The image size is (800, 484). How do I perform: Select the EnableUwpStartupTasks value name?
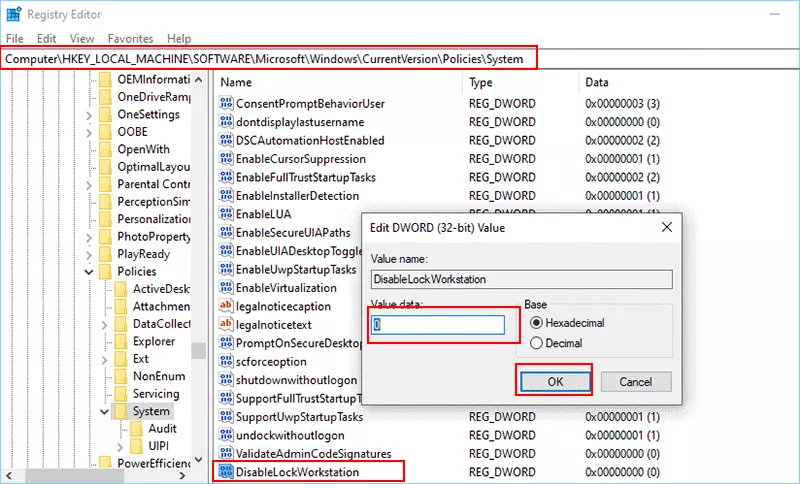pos(296,269)
